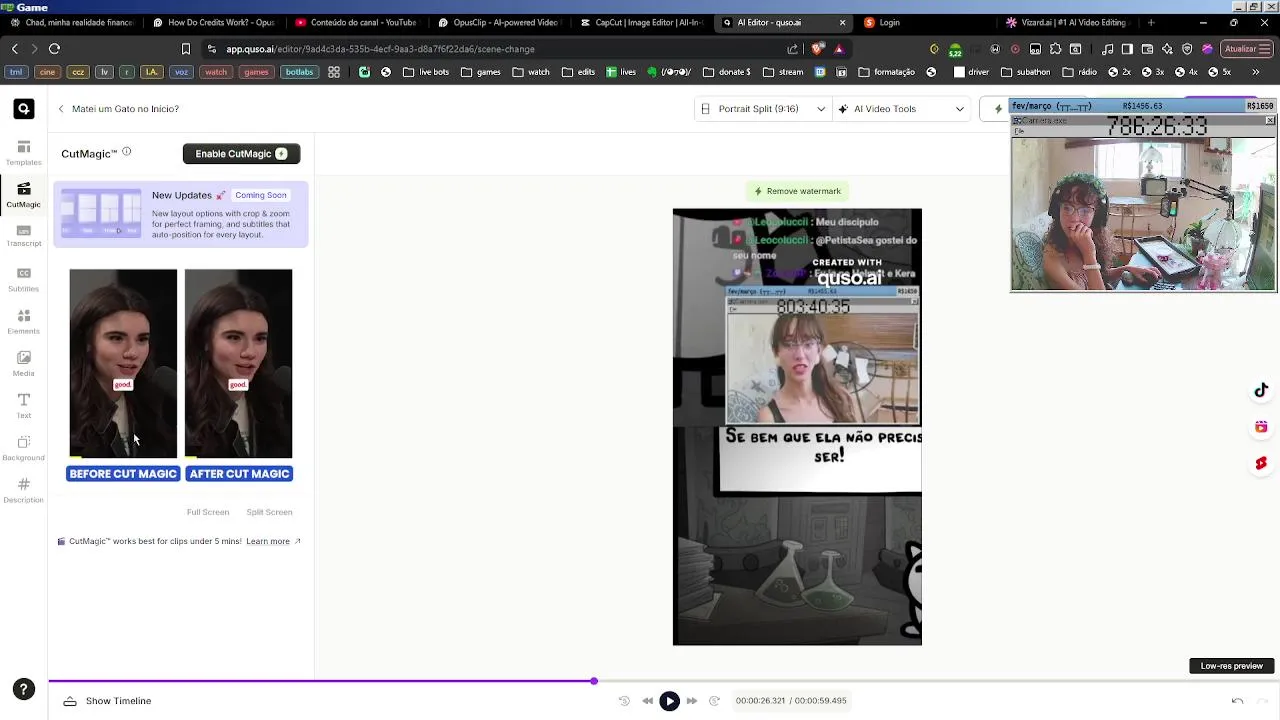Viewport: 1280px width, 720px height.
Task: Open the 'edits' bookmark folder
Action: click(579, 72)
